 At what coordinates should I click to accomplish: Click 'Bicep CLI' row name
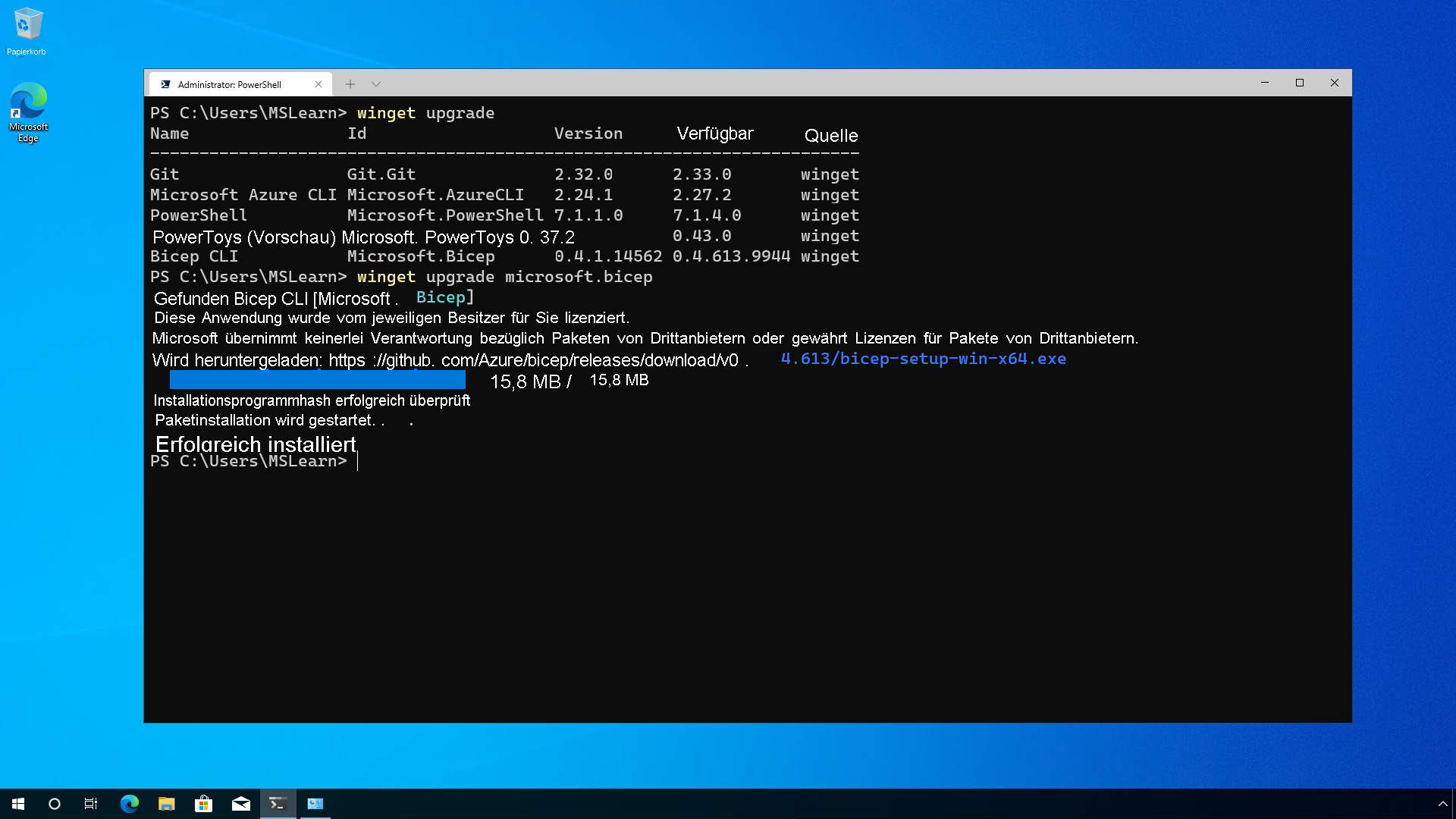194,256
